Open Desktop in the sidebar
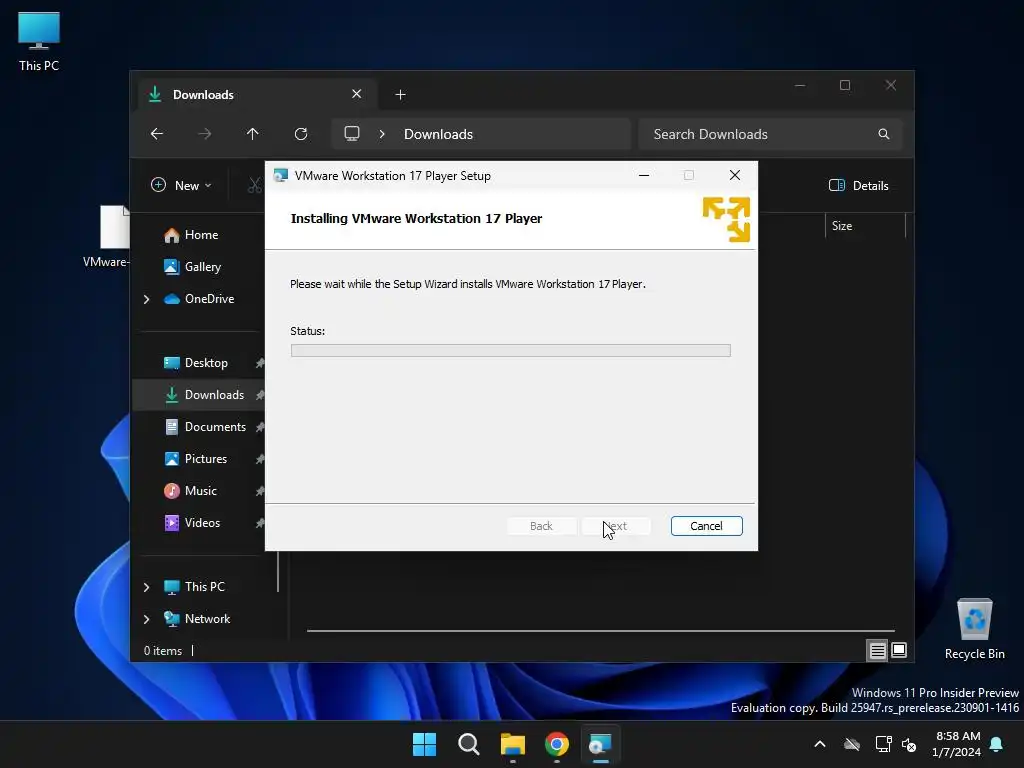1024x768 pixels. point(206,362)
